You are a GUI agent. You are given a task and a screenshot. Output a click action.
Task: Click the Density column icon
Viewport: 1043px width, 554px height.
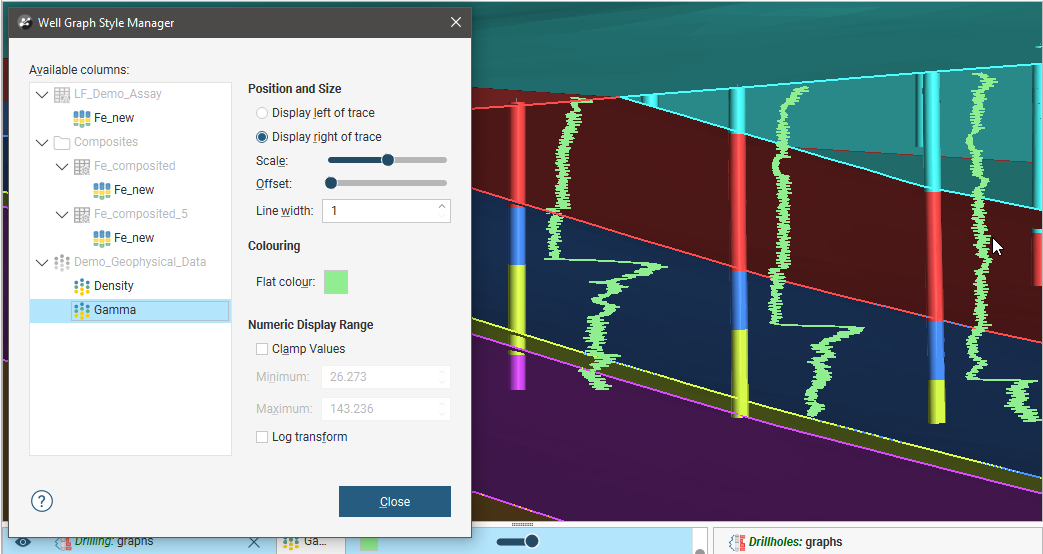[x=82, y=286]
